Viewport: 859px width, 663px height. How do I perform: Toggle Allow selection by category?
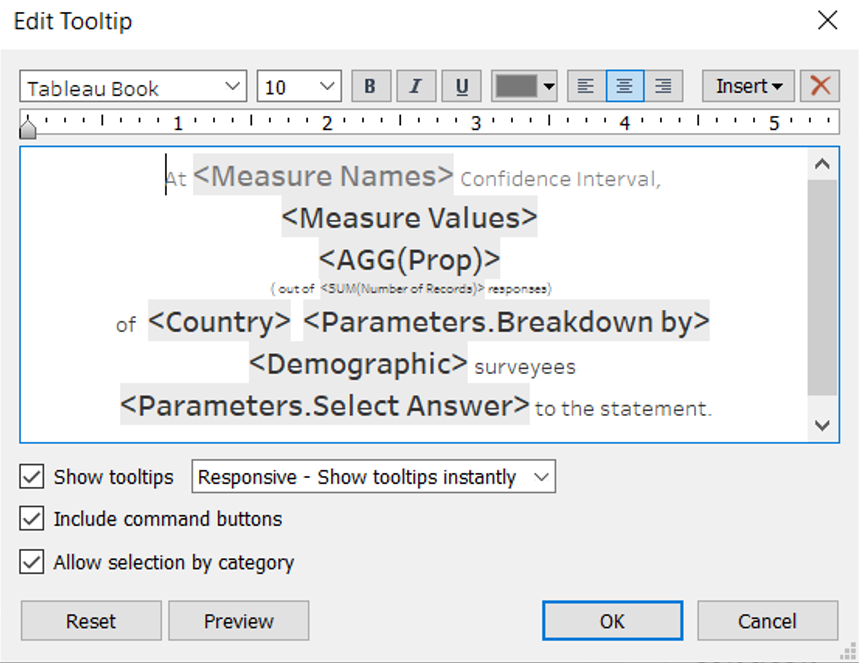click(x=33, y=562)
